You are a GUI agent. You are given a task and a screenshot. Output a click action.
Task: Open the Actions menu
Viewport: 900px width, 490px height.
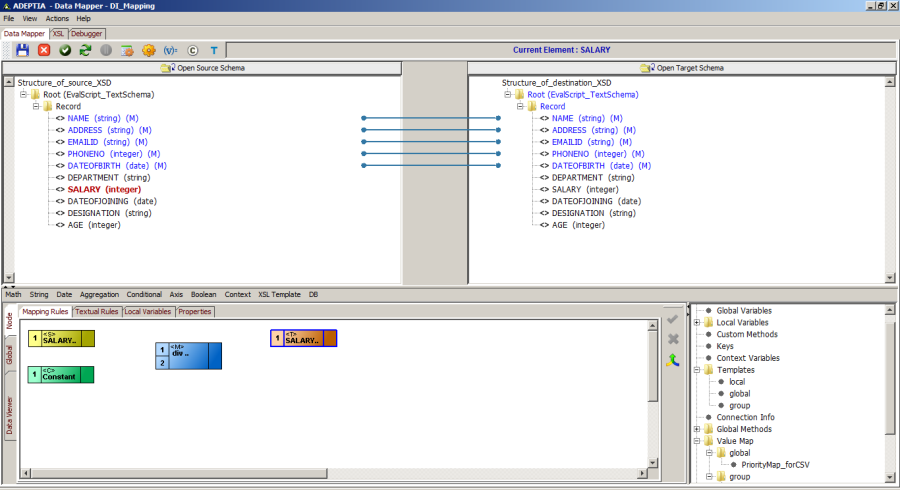(x=57, y=18)
